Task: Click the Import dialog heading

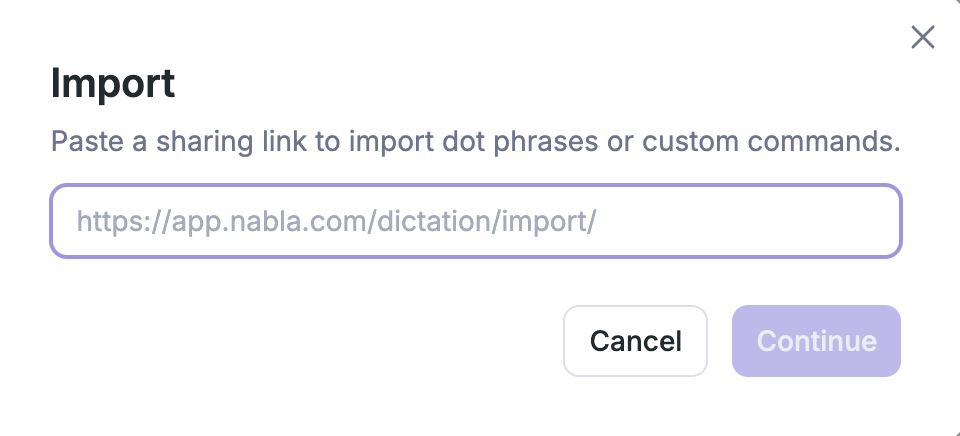Action: point(113,83)
